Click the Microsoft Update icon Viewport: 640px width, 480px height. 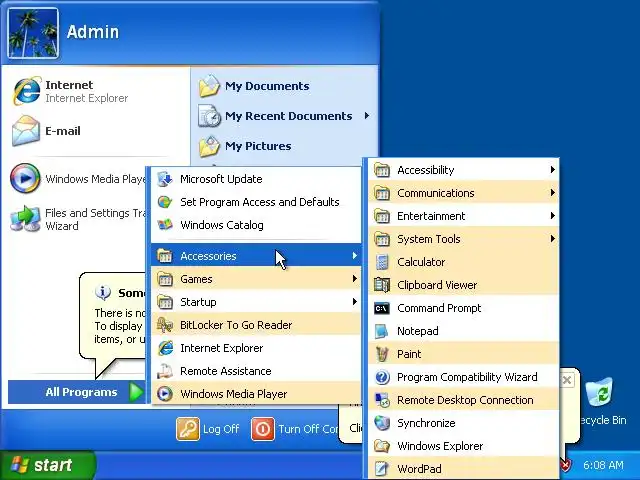point(165,179)
